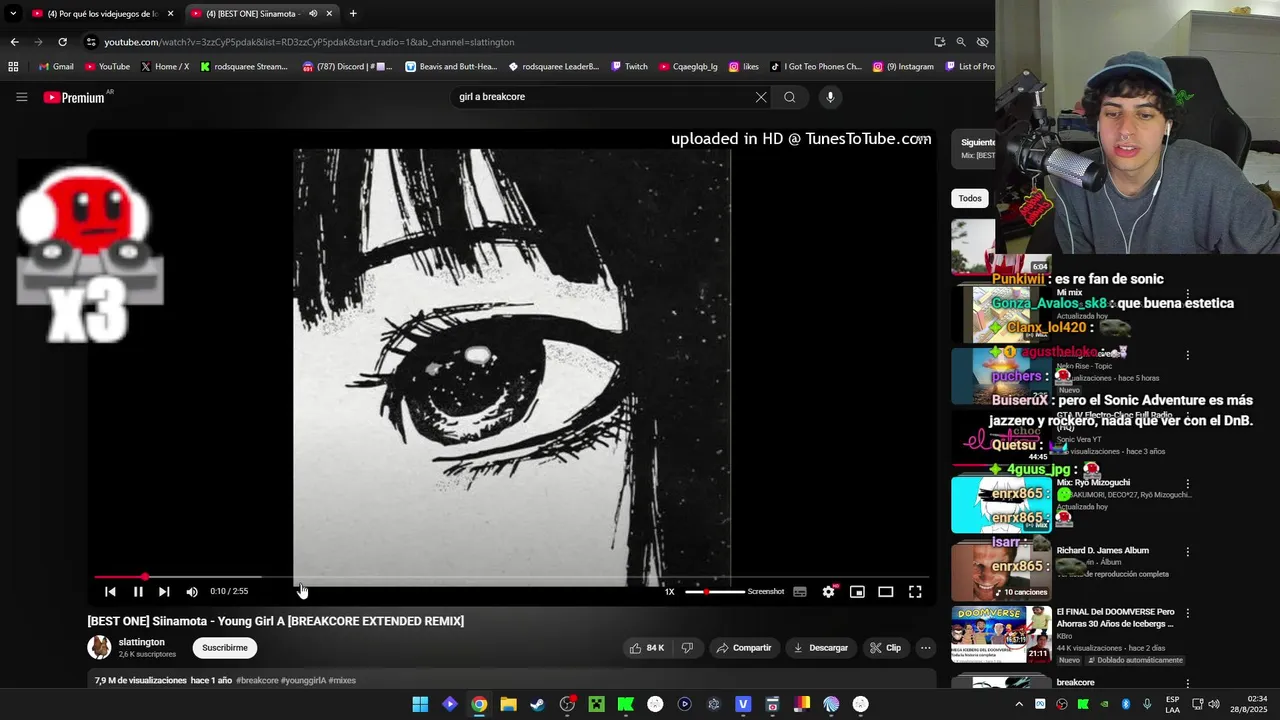The image size is (1280, 720).
Task: Click the Descargar download button
Action: [x=821, y=648]
